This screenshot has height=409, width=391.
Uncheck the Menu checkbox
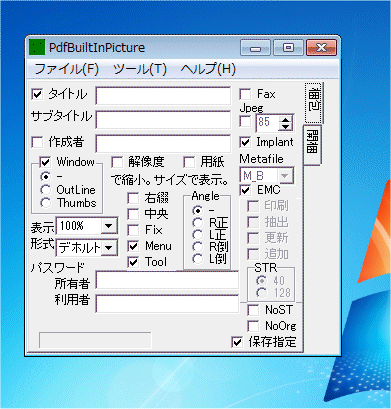point(133,246)
